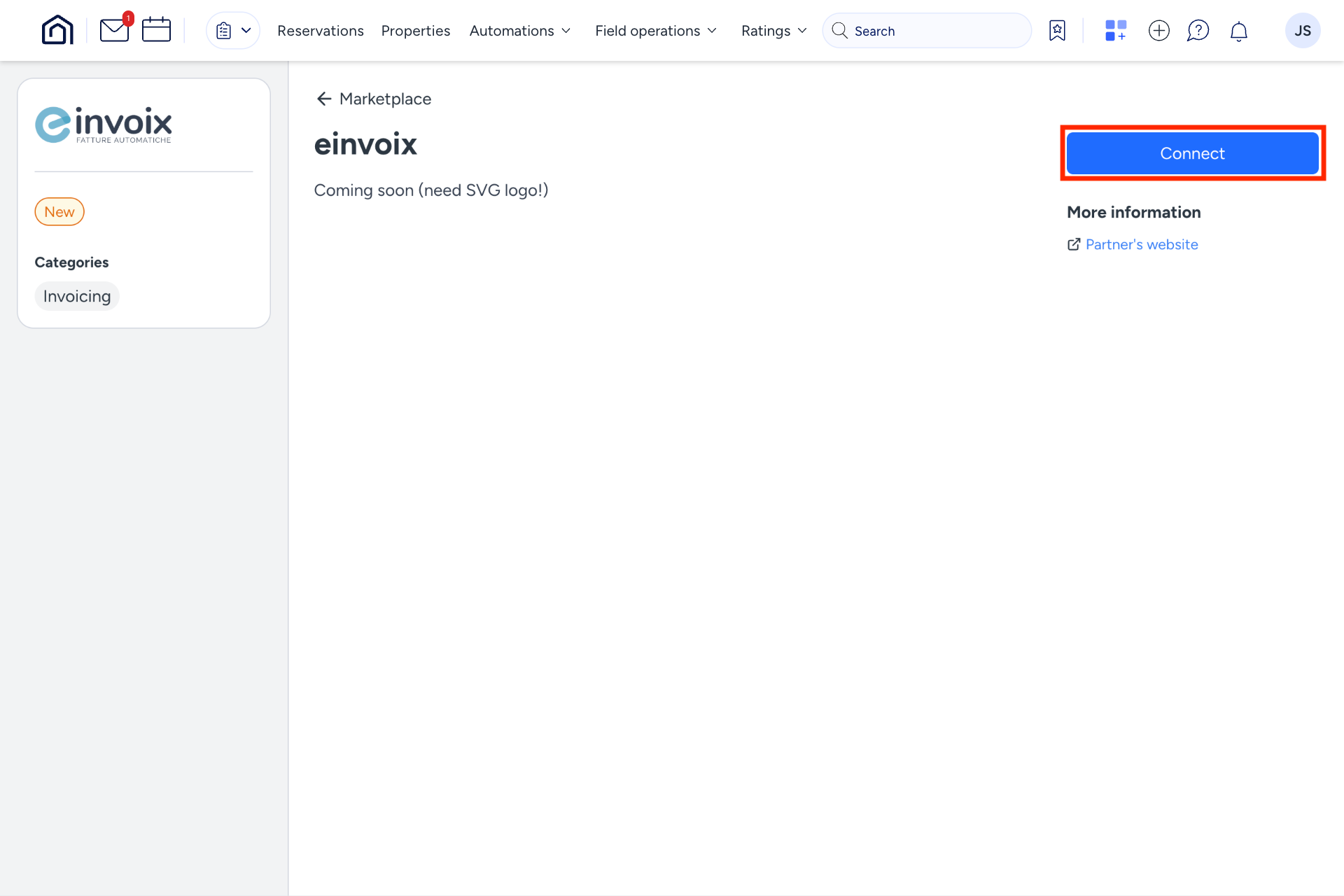Click the clipboard task list icon
Image resolution: width=1344 pixels, height=896 pixels.
(223, 30)
